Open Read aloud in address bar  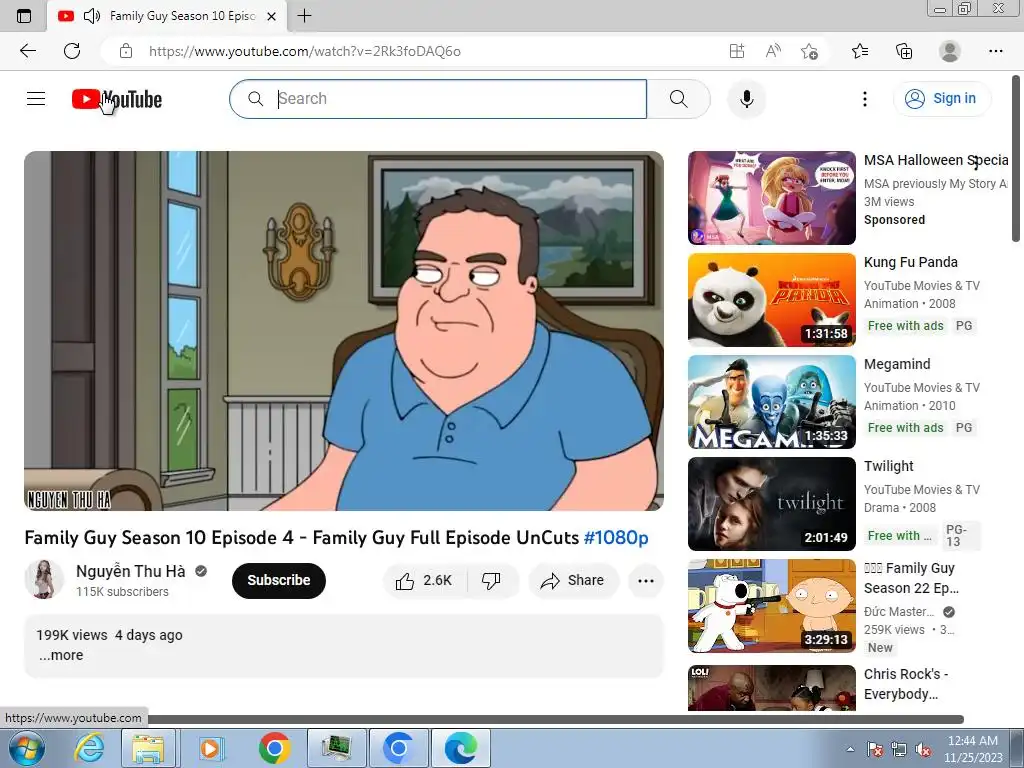pyautogui.click(x=773, y=51)
